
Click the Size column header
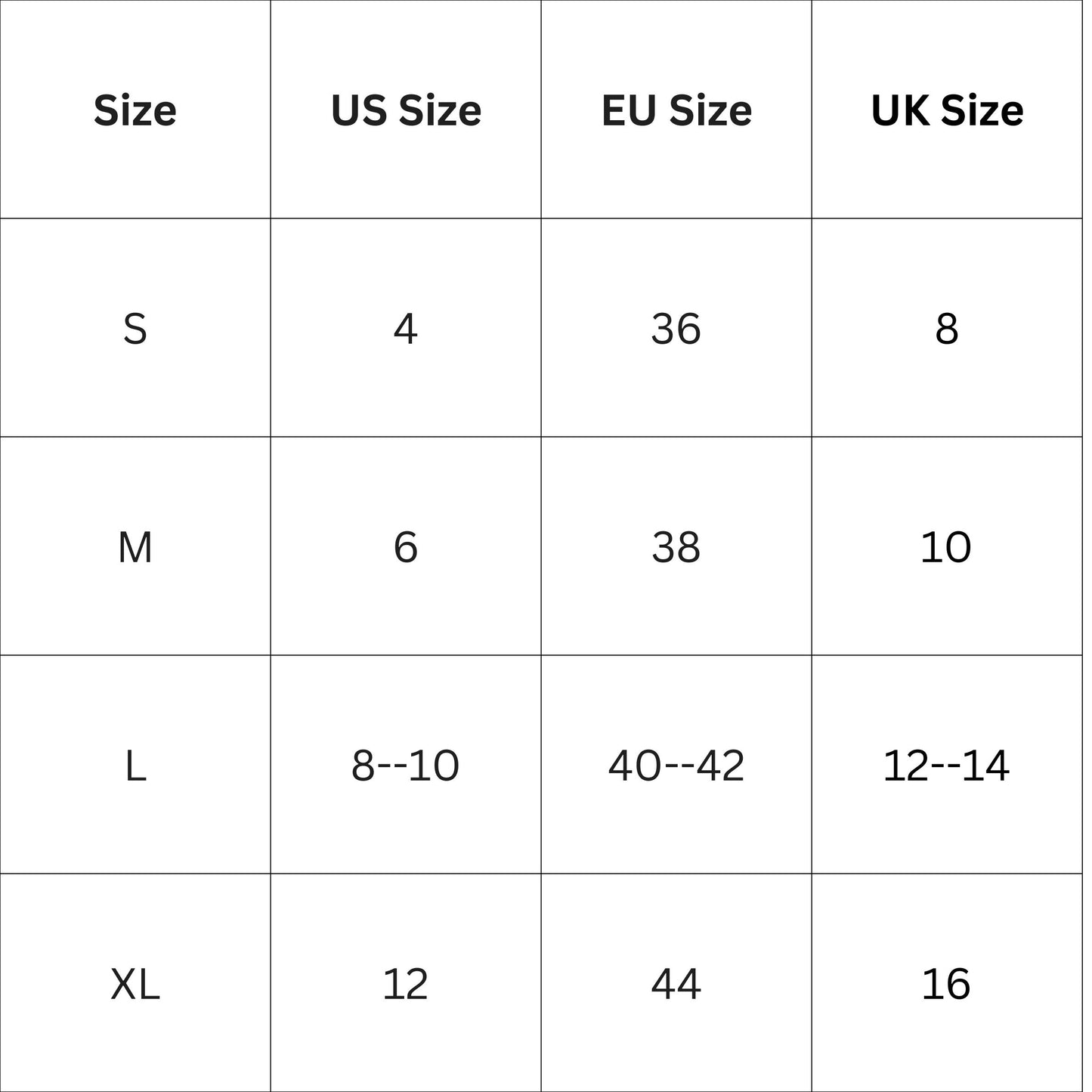(135, 110)
